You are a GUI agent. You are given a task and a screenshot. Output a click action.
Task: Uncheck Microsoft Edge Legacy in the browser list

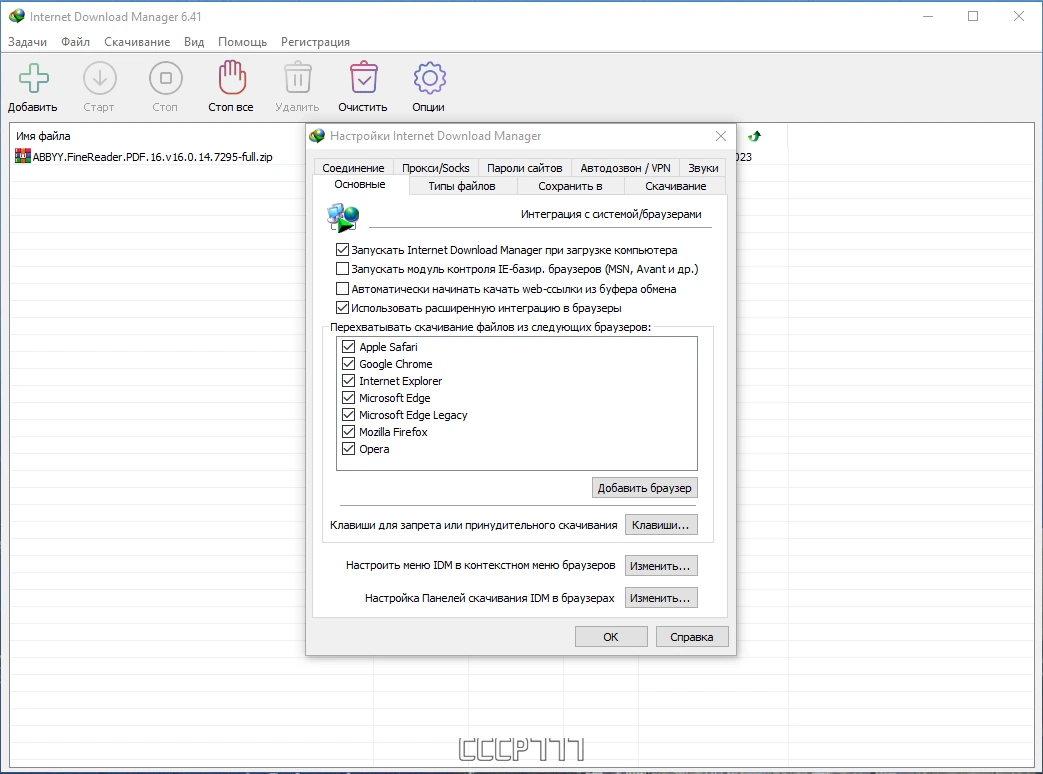[348, 414]
